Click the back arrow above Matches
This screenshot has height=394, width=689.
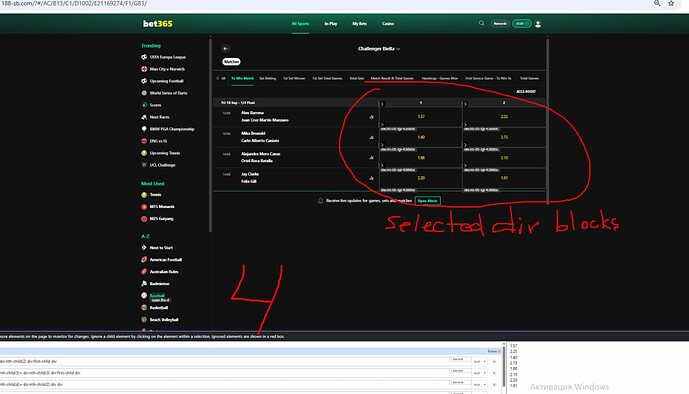[x=225, y=49]
